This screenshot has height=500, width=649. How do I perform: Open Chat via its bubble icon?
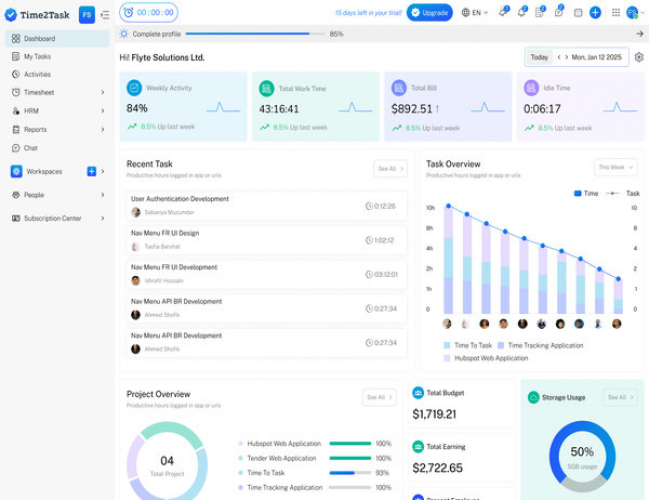coord(16,148)
